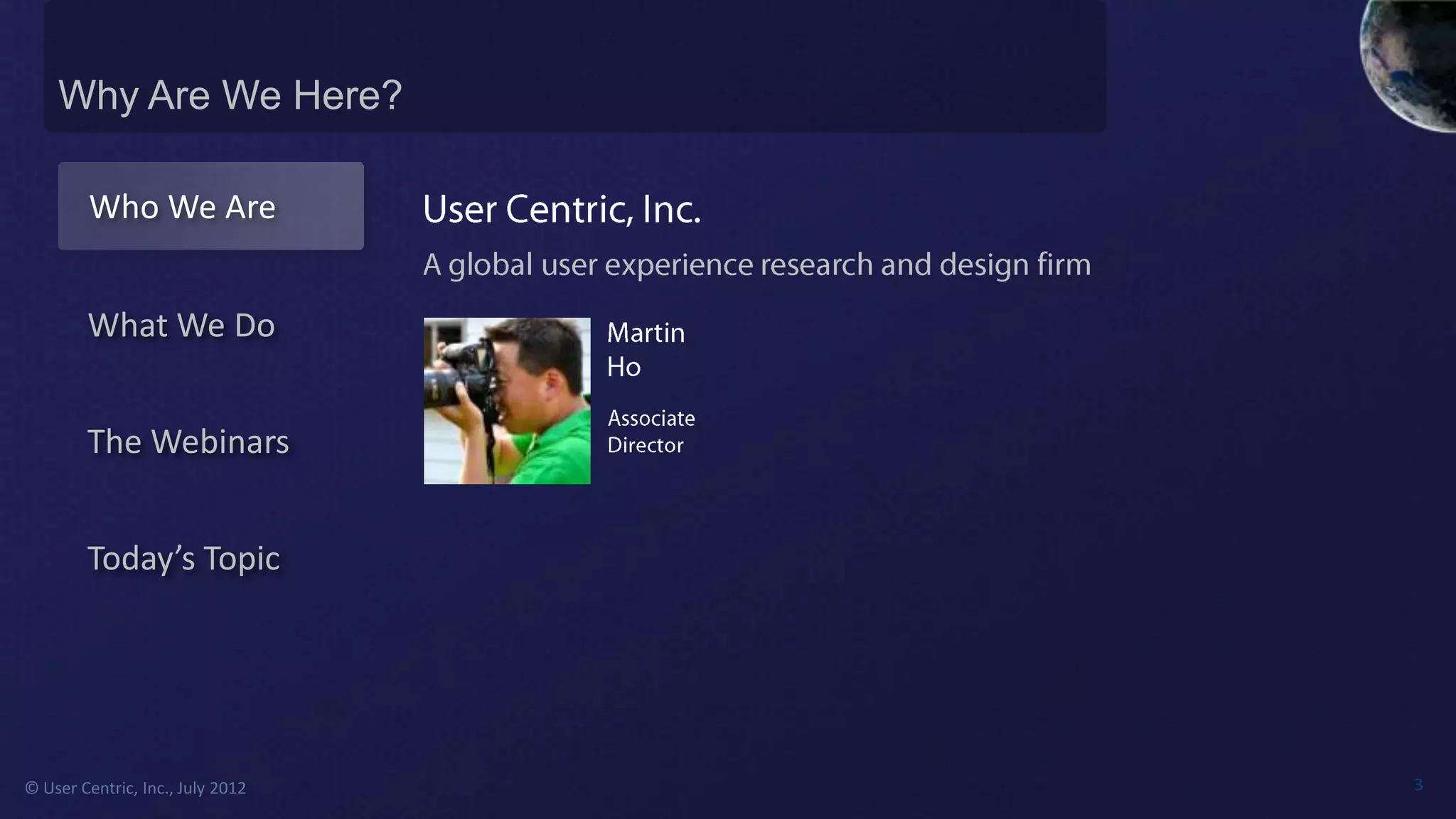This screenshot has height=819, width=1456.
Task: Open the What We Do section
Action: (x=182, y=326)
